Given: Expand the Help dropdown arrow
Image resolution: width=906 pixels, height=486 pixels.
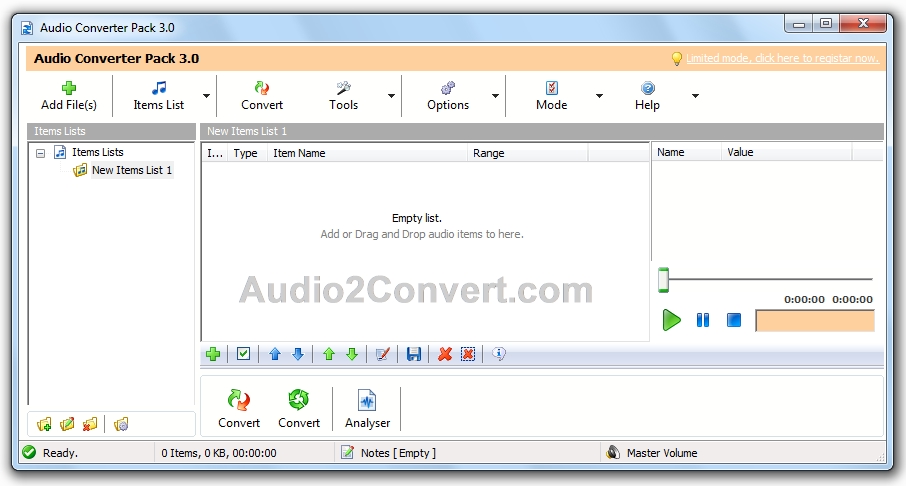Looking at the screenshot, I should (695, 96).
